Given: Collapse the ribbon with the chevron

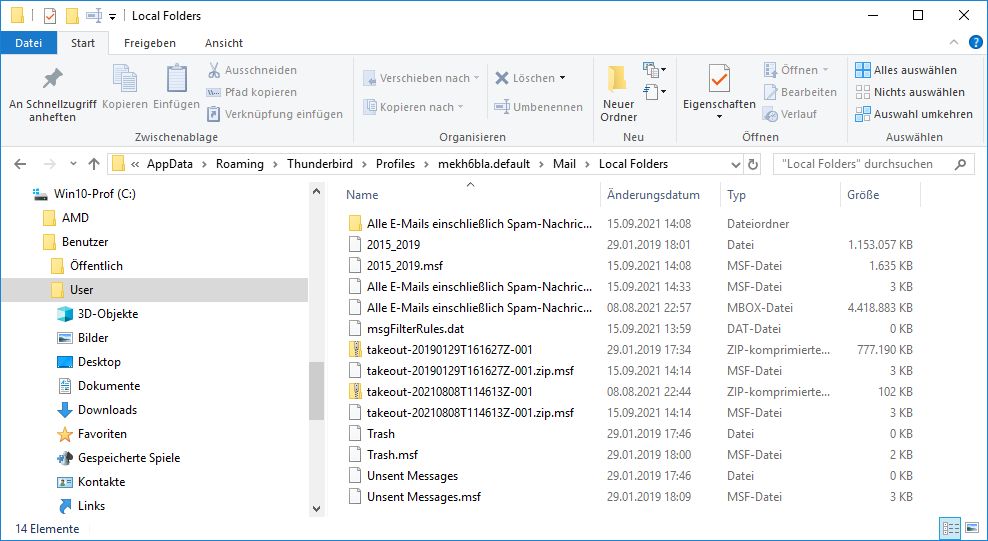Looking at the screenshot, I should point(954,43).
